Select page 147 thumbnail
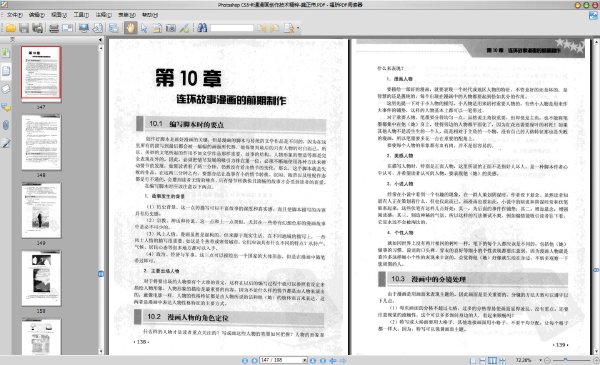The height and width of the screenshot is (365, 600). point(41,73)
